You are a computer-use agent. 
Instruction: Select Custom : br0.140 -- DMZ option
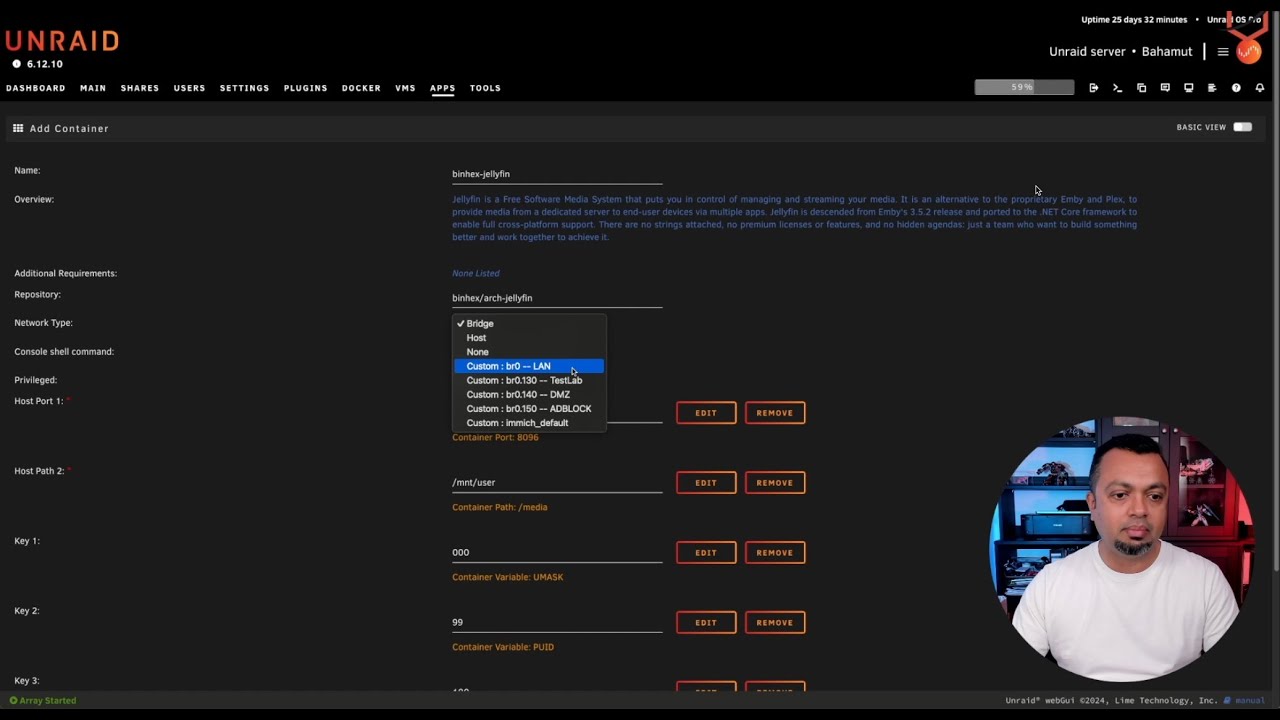[x=529, y=394]
